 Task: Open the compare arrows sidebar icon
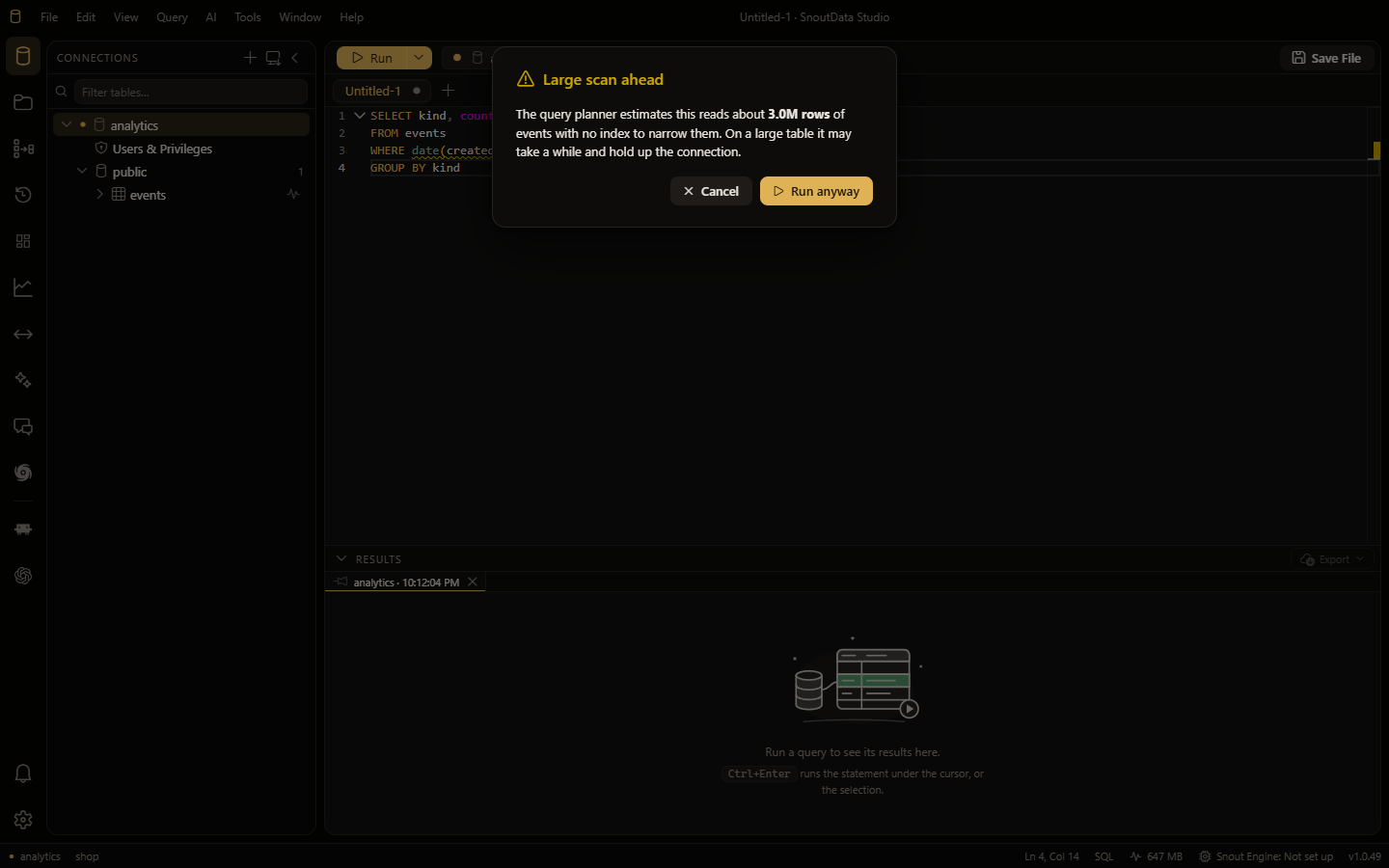[x=23, y=334]
